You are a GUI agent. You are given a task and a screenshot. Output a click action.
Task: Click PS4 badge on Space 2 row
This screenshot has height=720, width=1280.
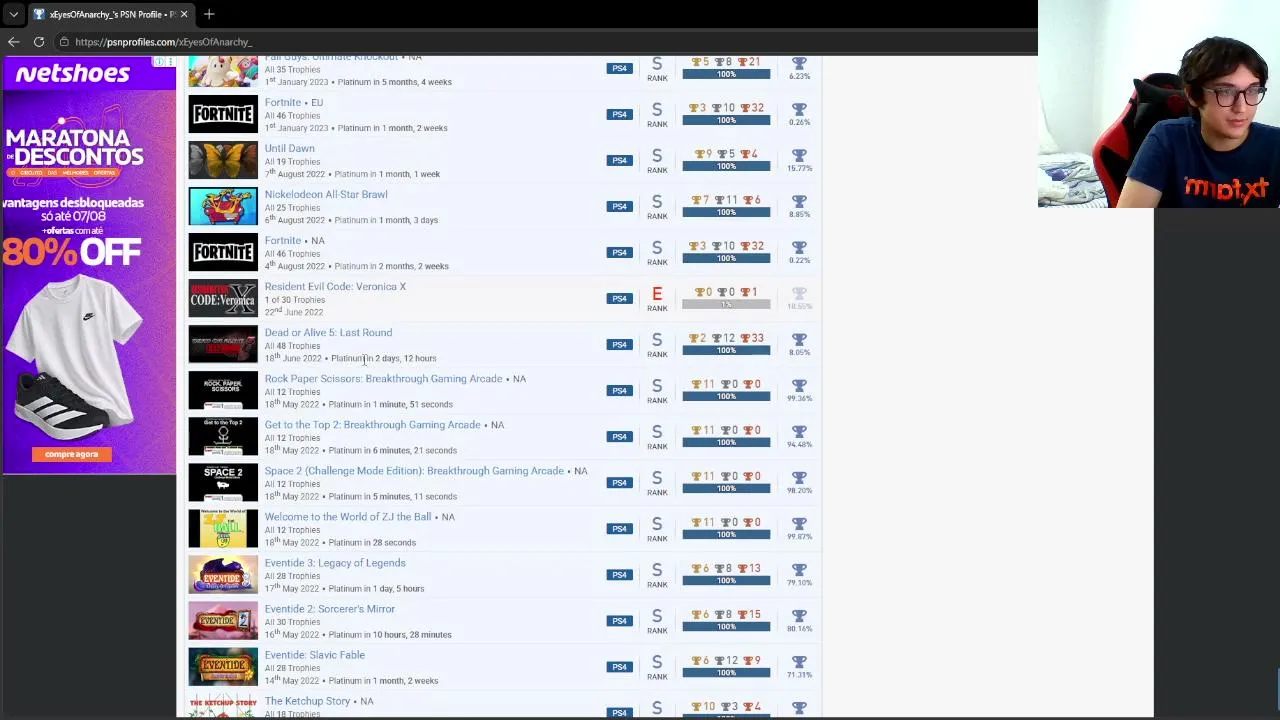[x=619, y=482]
